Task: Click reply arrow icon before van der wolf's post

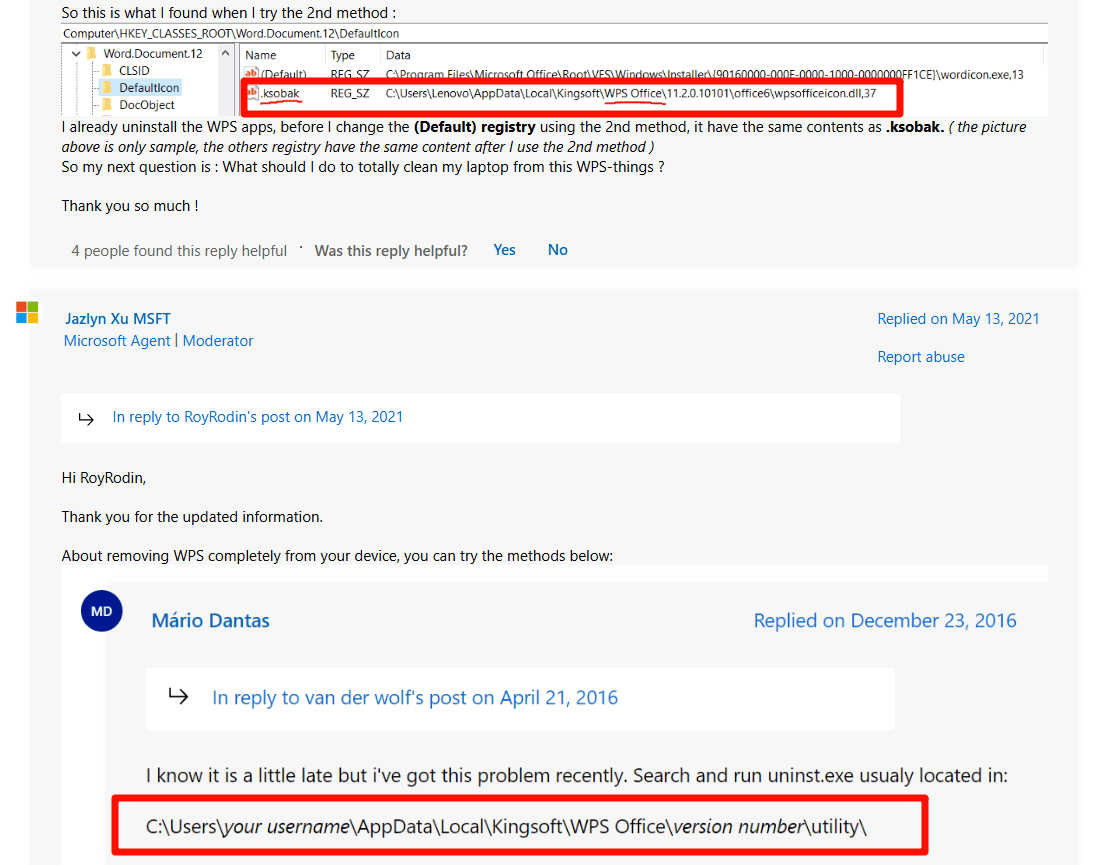Action: pos(178,696)
